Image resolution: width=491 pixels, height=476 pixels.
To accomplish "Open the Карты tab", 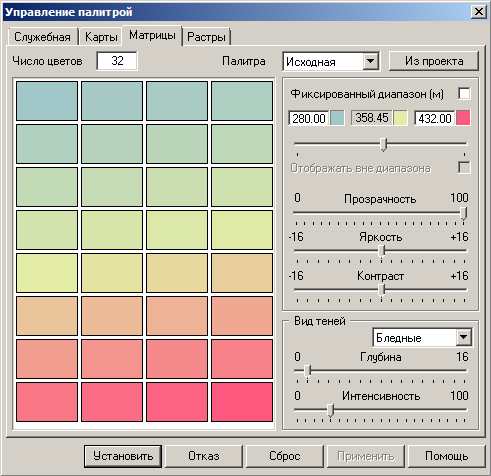I will coord(101,36).
